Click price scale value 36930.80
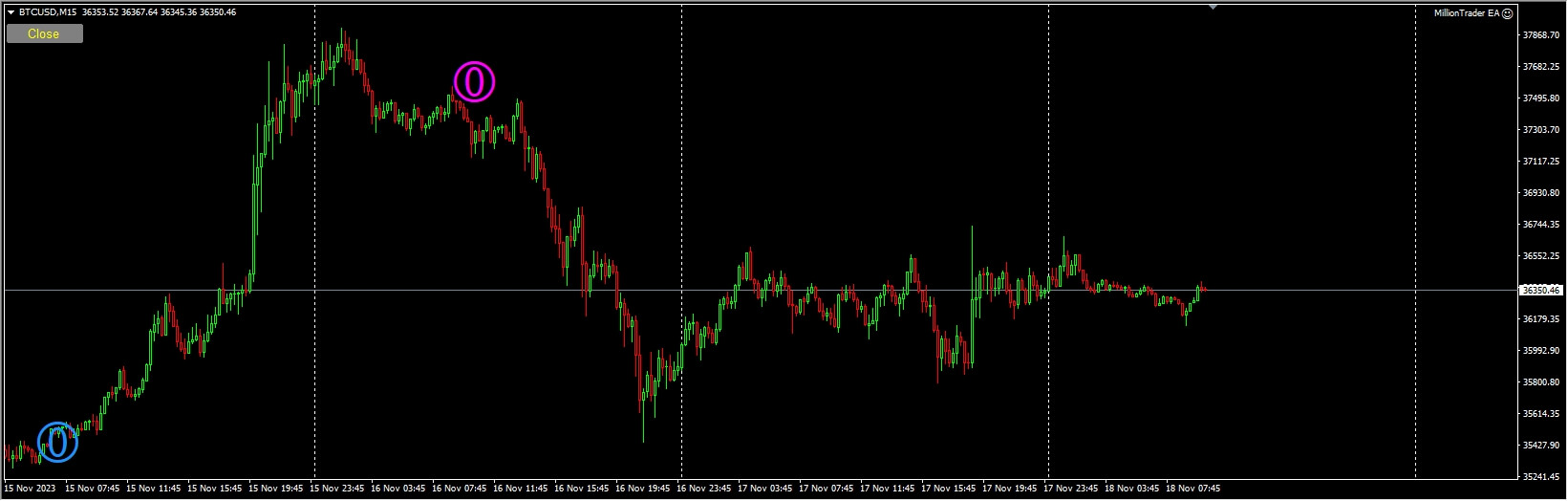1568x501 pixels. 1540,193
